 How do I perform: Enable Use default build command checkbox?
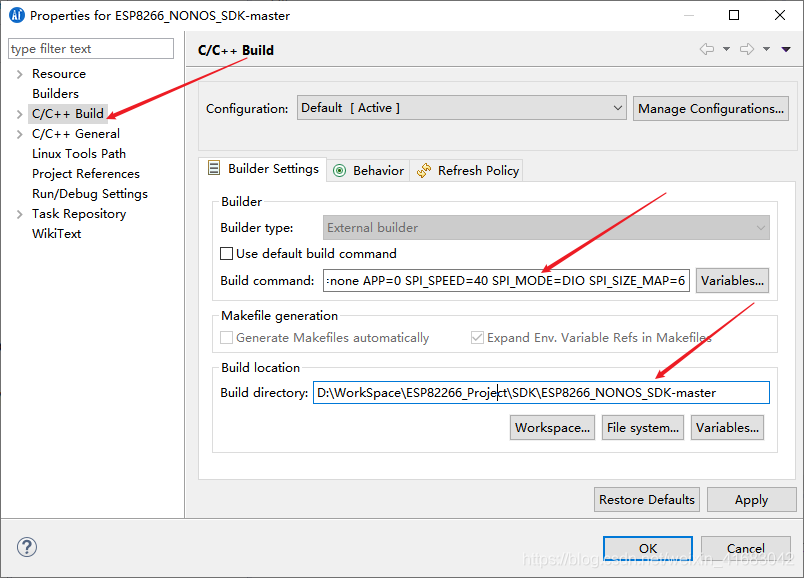pyautogui.click(x=226, y=253)
